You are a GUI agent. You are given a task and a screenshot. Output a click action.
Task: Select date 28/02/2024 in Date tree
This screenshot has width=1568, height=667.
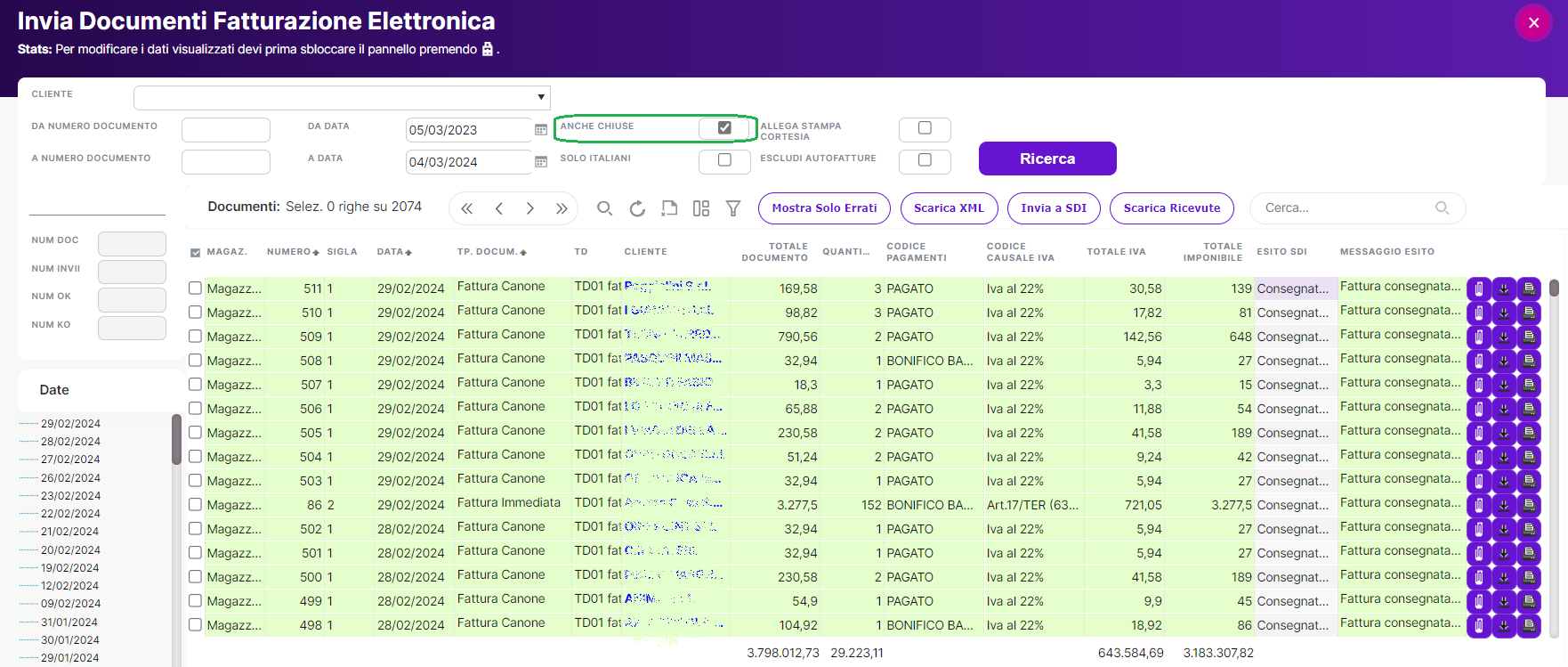coord(70,442)
